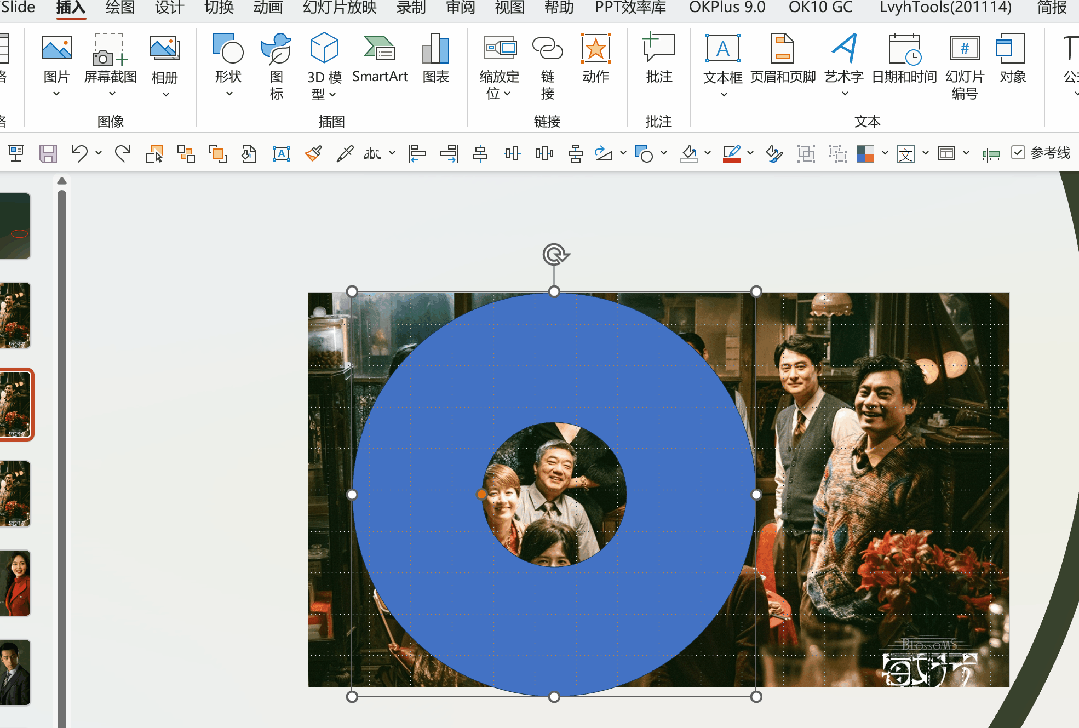Click the ungroup objects icon

point(837,153)
